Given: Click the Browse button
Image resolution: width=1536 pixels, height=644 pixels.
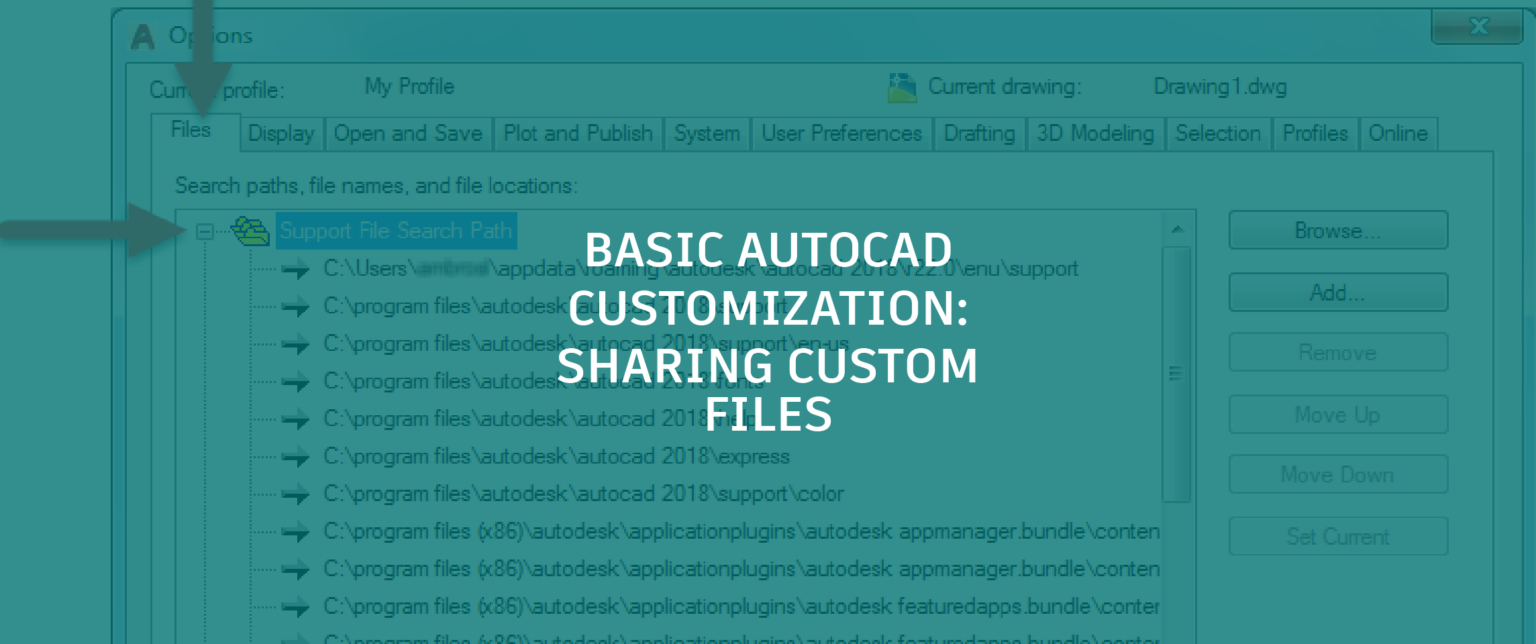Looking at the screenshot, I should click(x=1338, y=230).
